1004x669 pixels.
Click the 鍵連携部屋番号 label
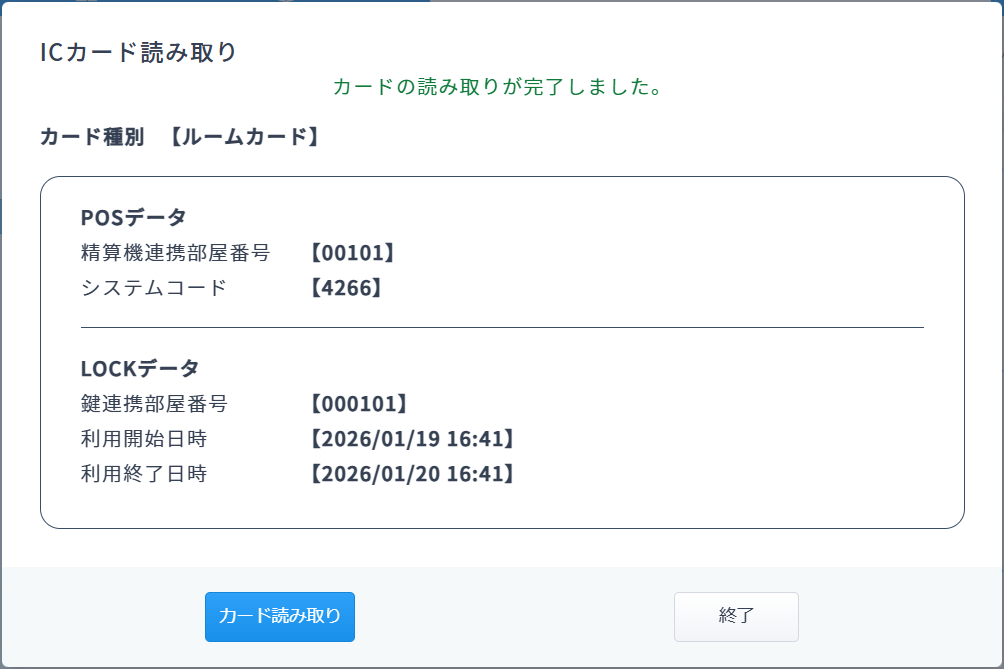tap(154, 404)
